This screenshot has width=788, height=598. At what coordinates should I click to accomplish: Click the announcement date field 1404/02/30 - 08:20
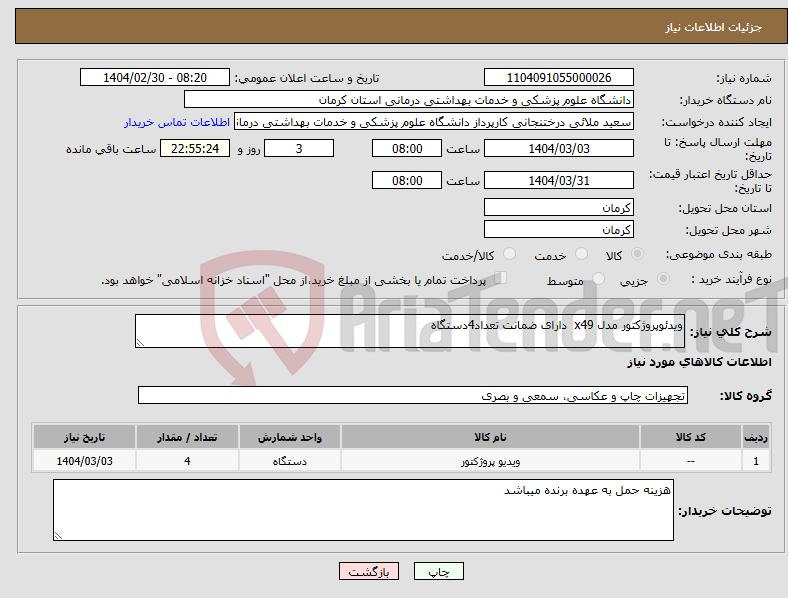(x=155, y=77)
